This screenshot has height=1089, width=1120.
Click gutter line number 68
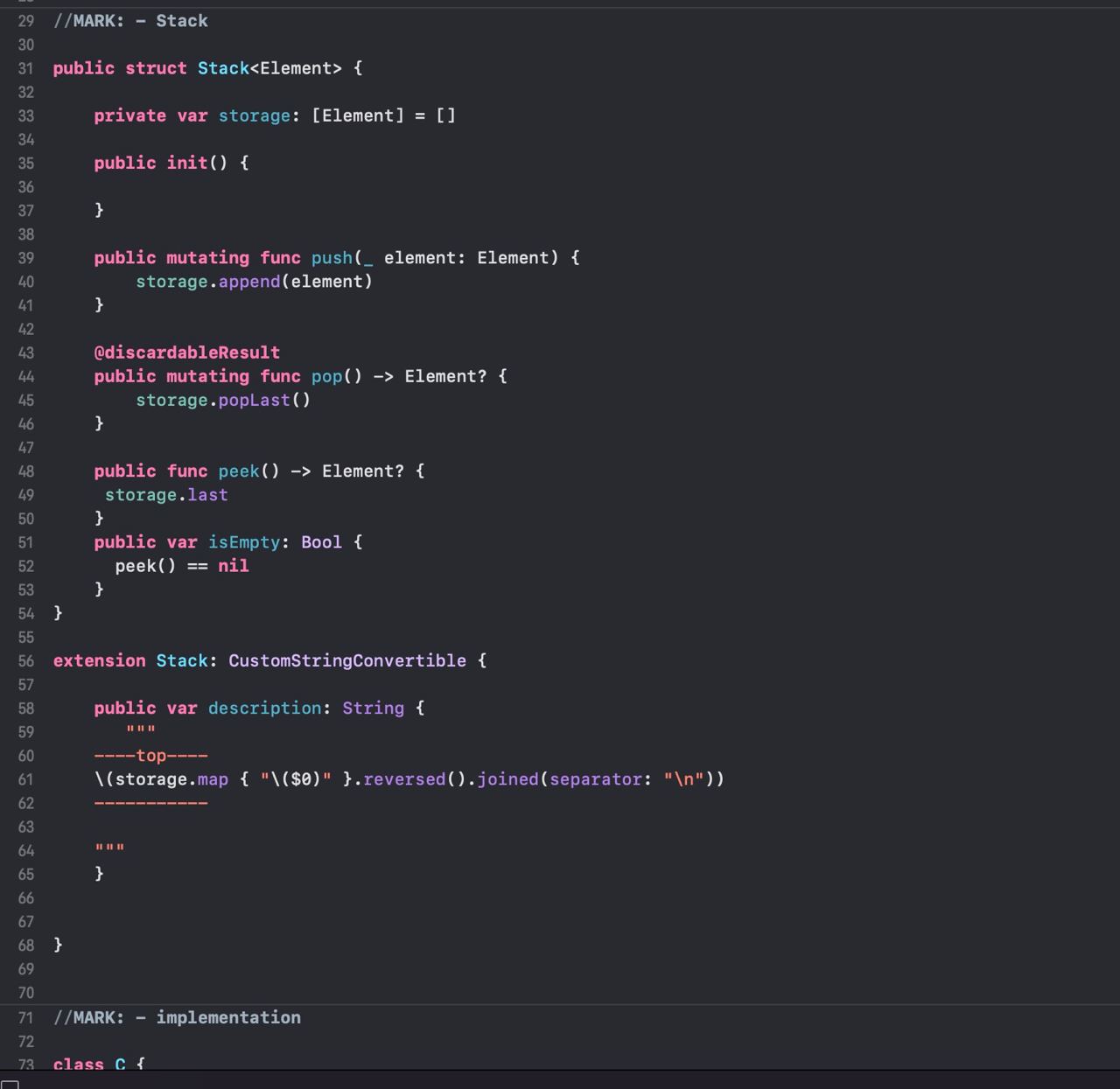26,946
